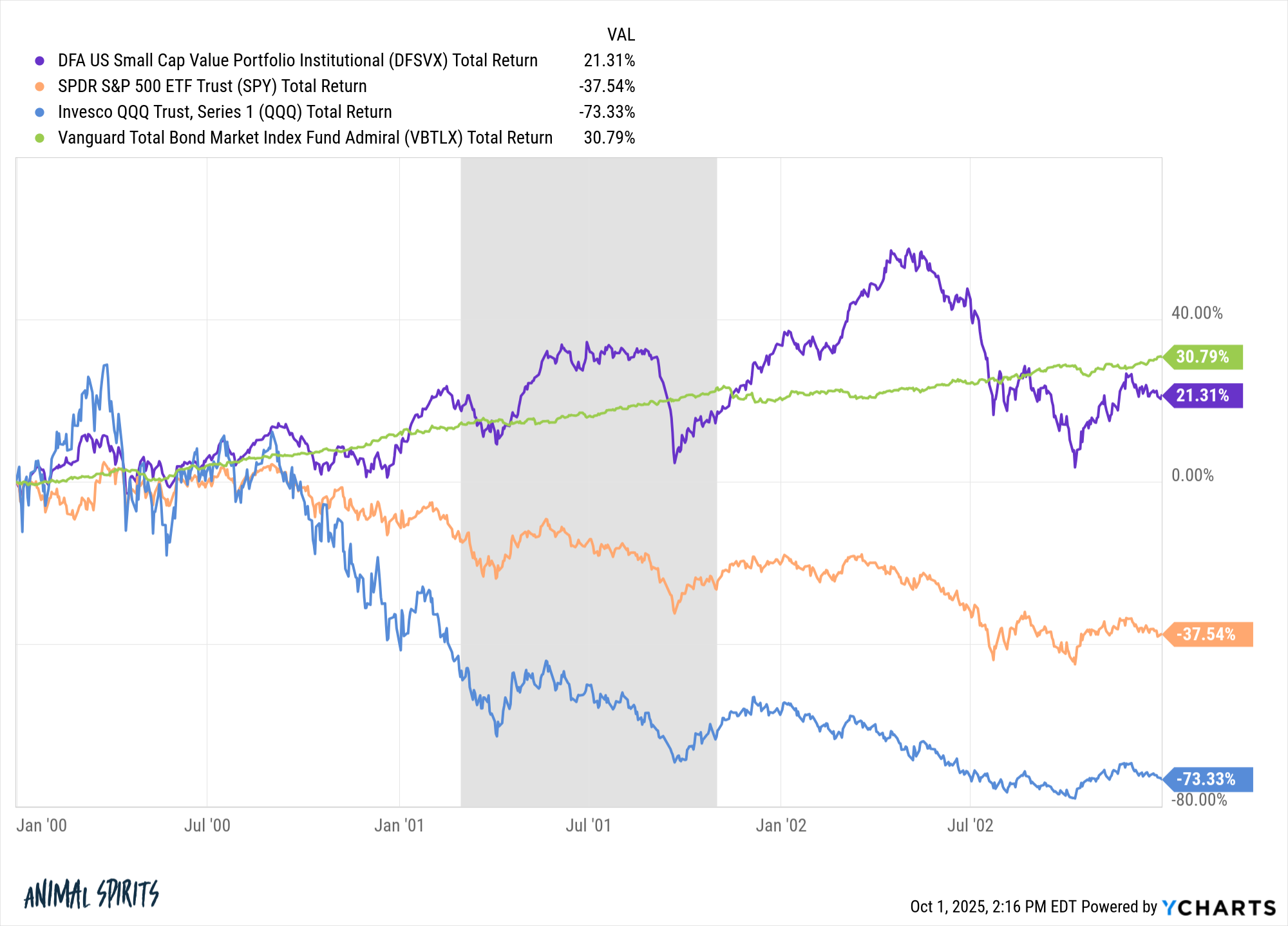Image resolution: width=1288 pixels, height=926 pixels.
Task: Click the Invesco QQQ Trust legend label
Action: (225, 112)
